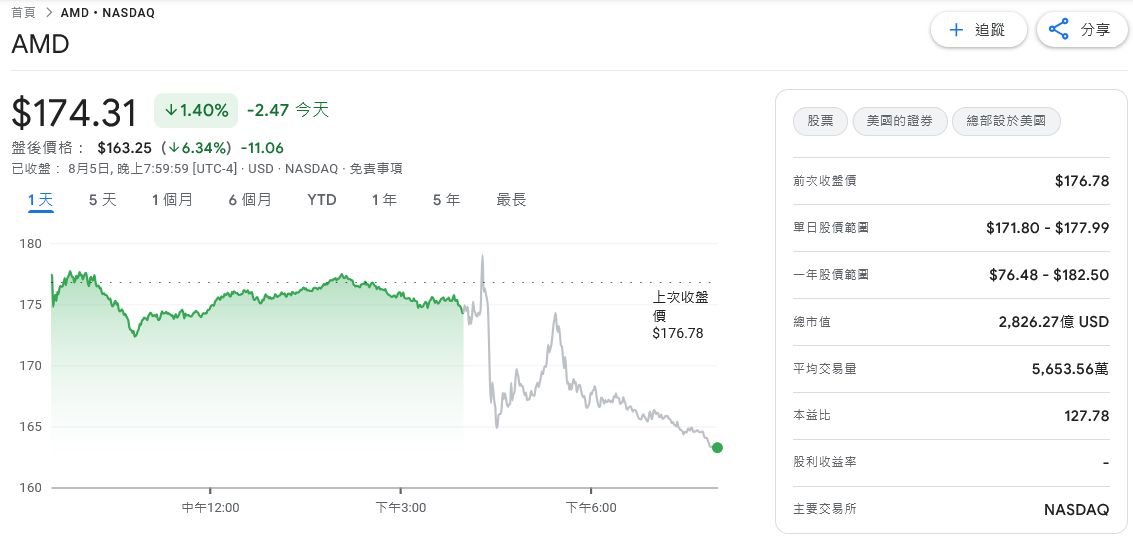The image size is (1133, 537).
Task: Click the breadcrumb chevron after 首頁
Action: point(49,12)
